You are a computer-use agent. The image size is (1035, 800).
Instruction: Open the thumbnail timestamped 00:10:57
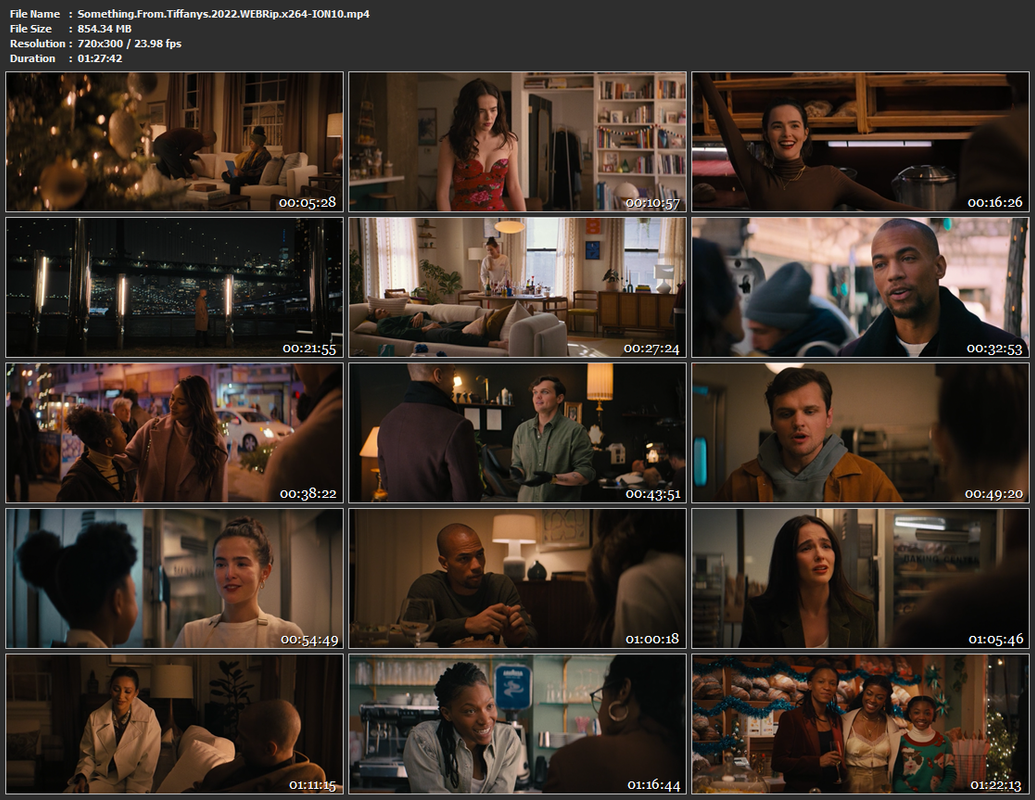[x=518, y=141]
